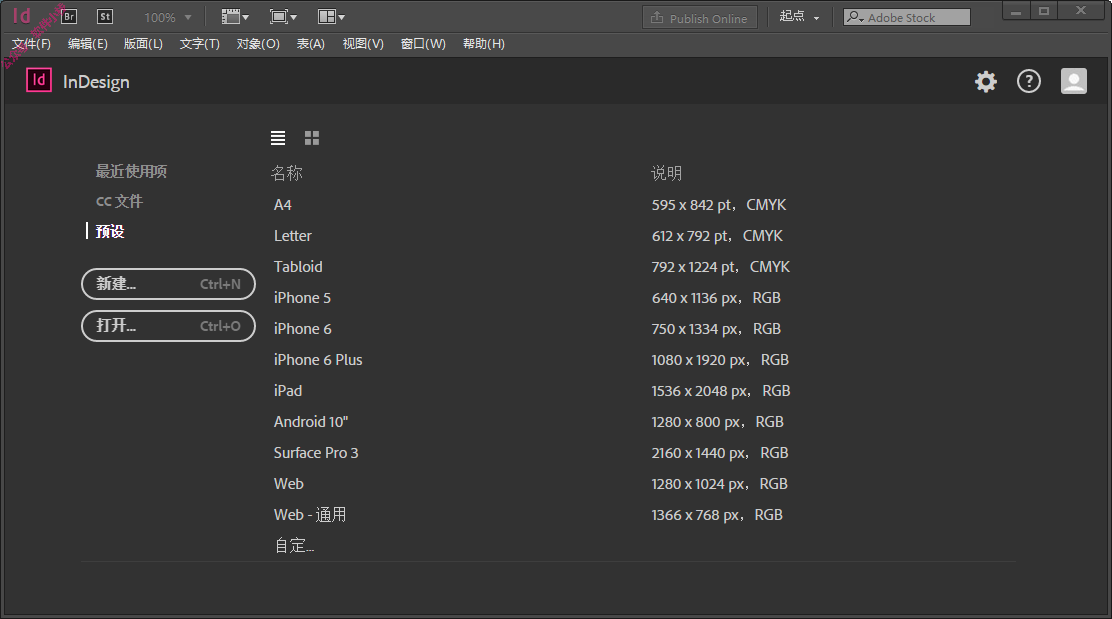Choose the iPhone 6 preset

point(302,329)
